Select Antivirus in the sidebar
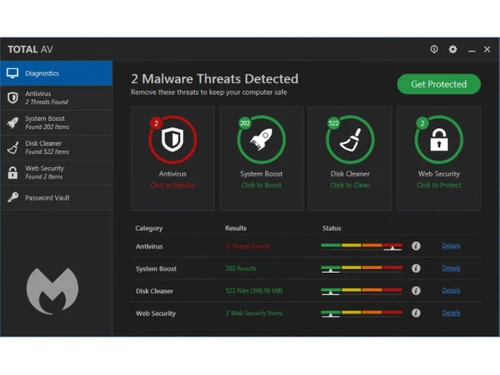Viewport: 500px width, 375px height. coord(56,98)
